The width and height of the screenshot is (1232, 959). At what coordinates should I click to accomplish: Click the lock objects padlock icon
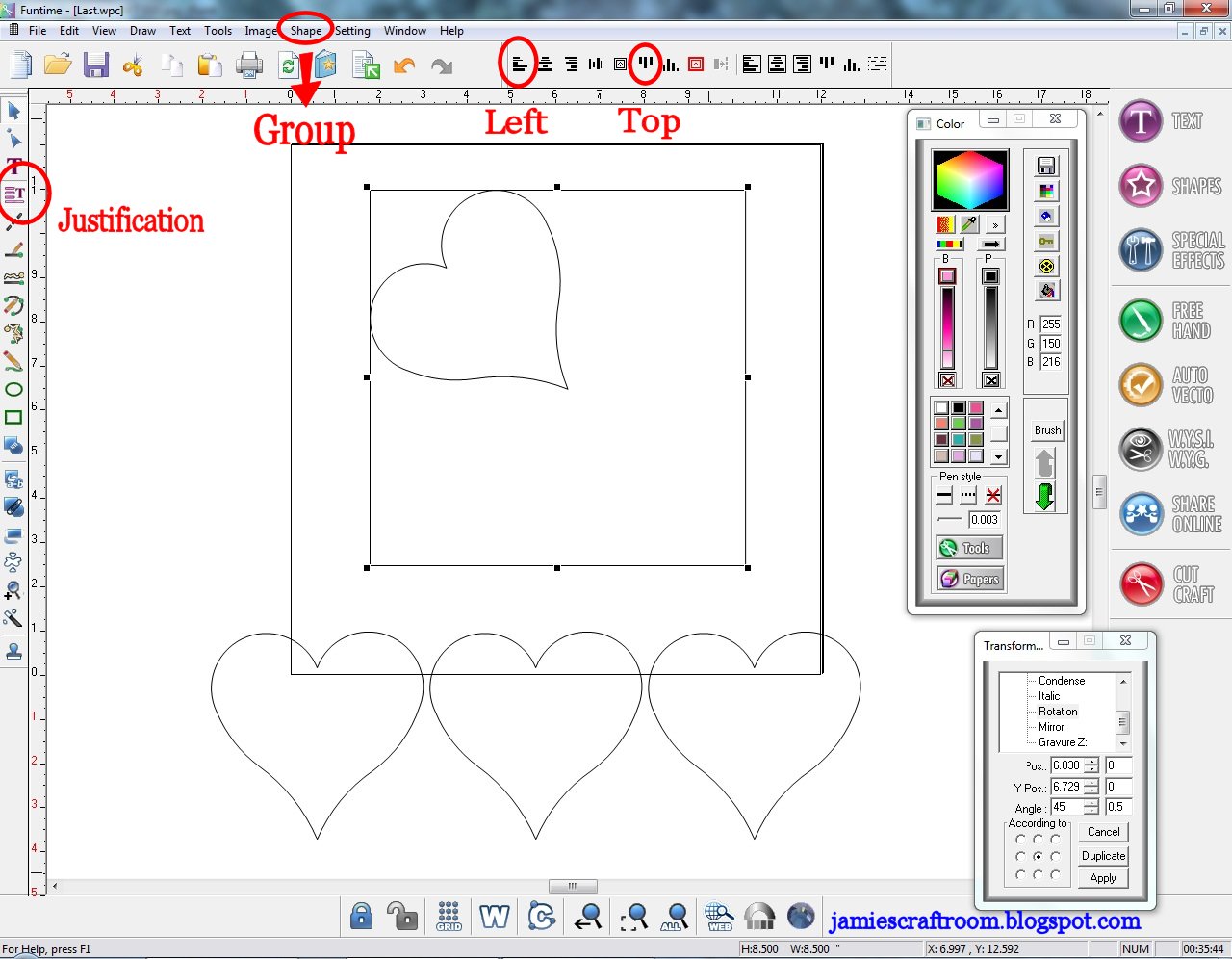point(361,916)
